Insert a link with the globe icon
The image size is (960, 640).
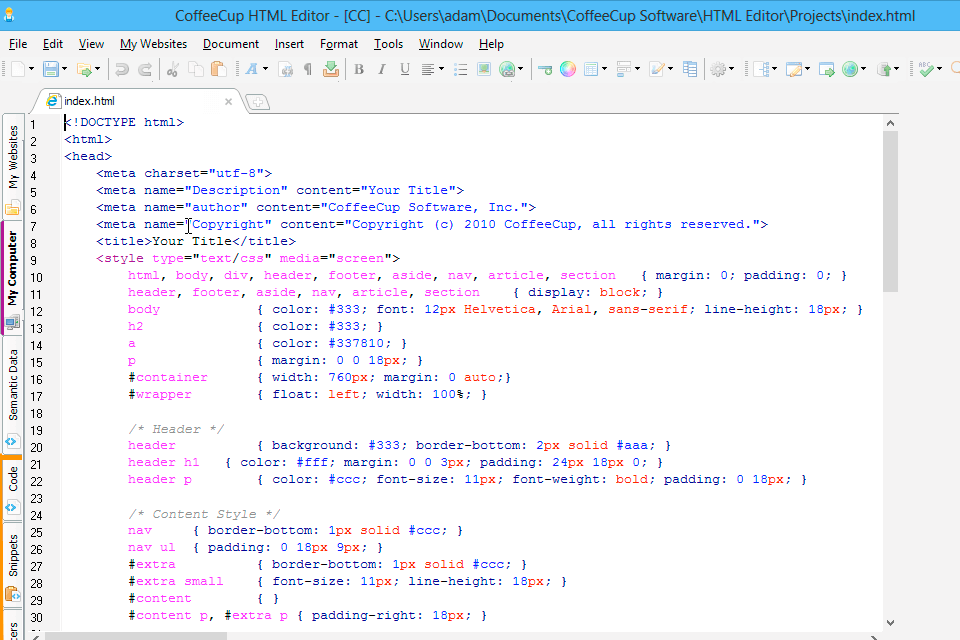click(508, 69)
